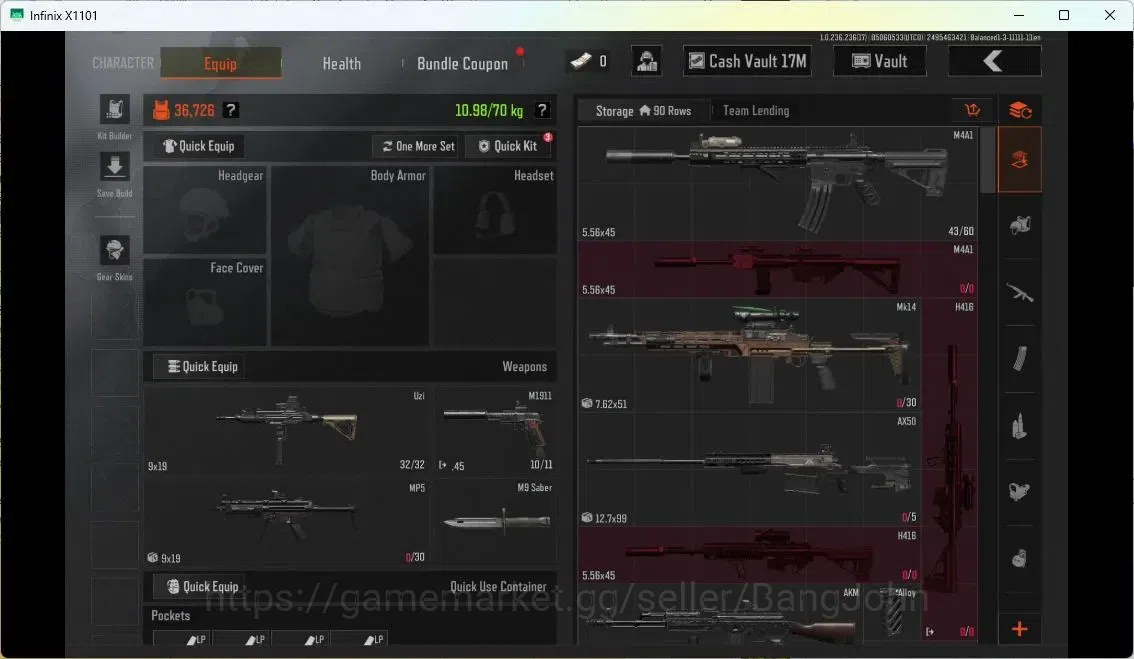Switch to the Equip tab

[221, 63]
